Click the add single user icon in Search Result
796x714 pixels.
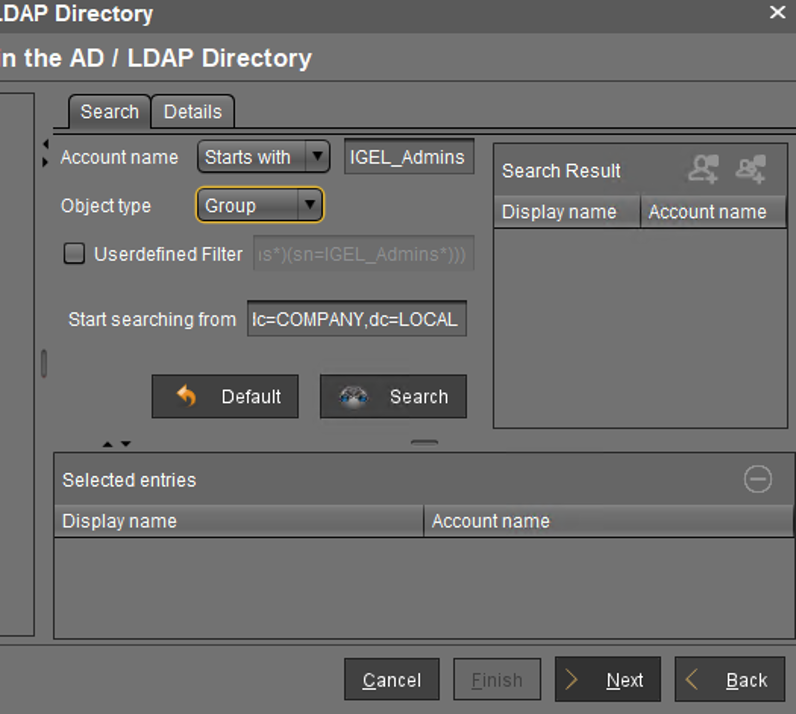[704, 169]
